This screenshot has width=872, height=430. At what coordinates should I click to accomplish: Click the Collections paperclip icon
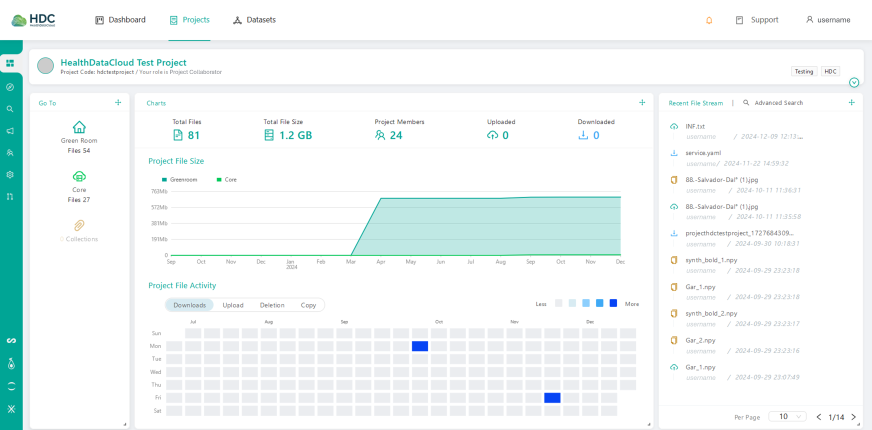click(x=80, y=226)
